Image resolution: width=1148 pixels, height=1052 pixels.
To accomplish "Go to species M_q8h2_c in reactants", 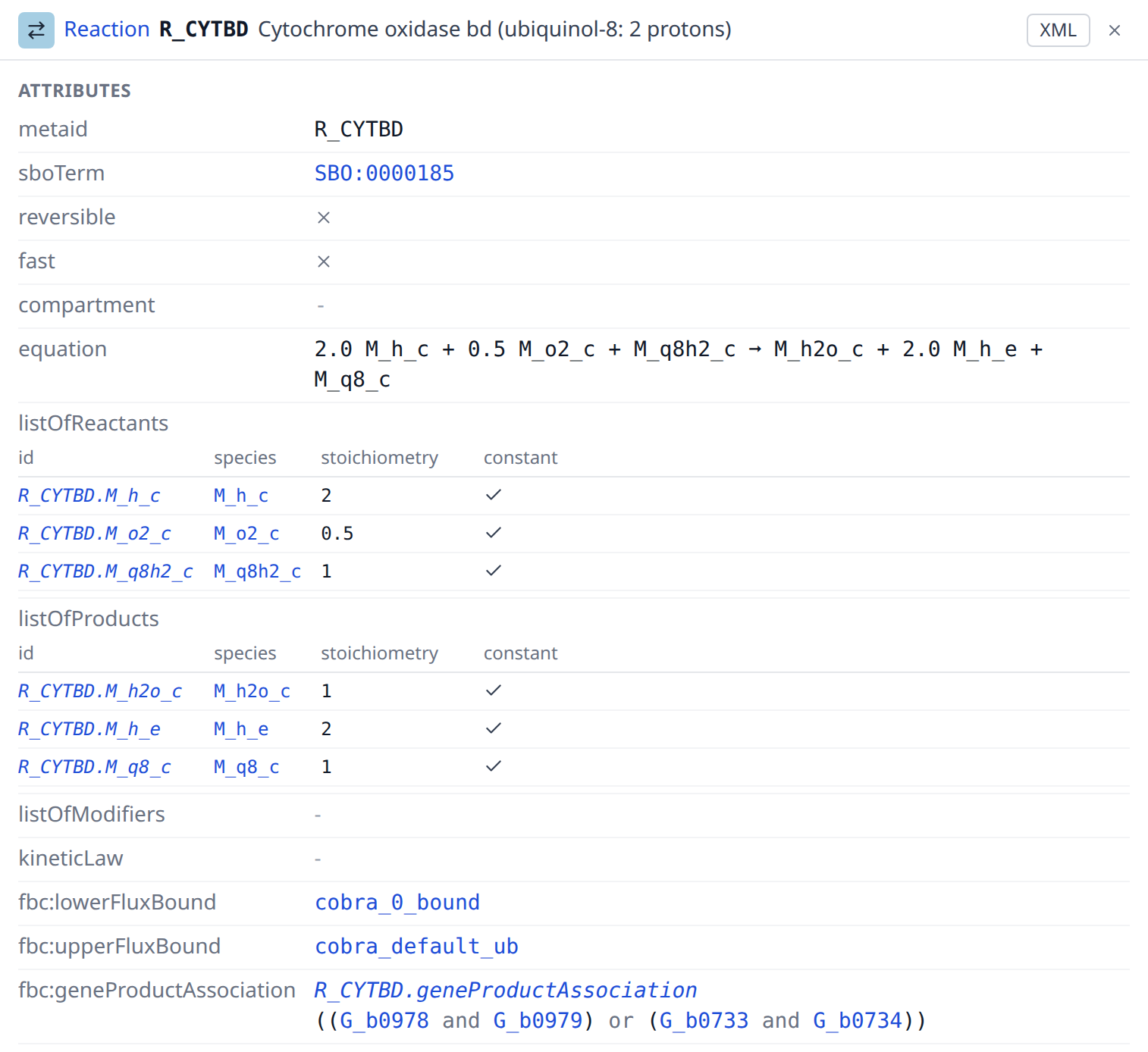I will [x=257, y=571].
